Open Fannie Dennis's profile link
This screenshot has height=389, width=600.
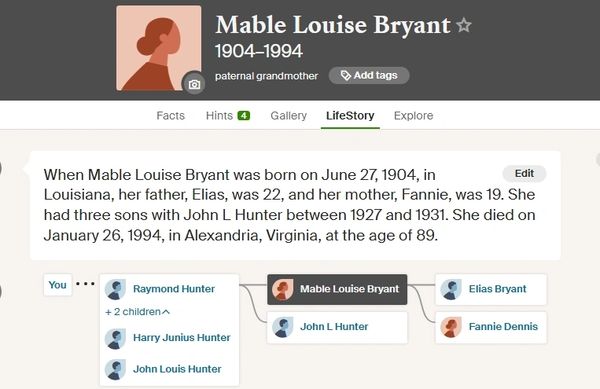pos(503,327)
